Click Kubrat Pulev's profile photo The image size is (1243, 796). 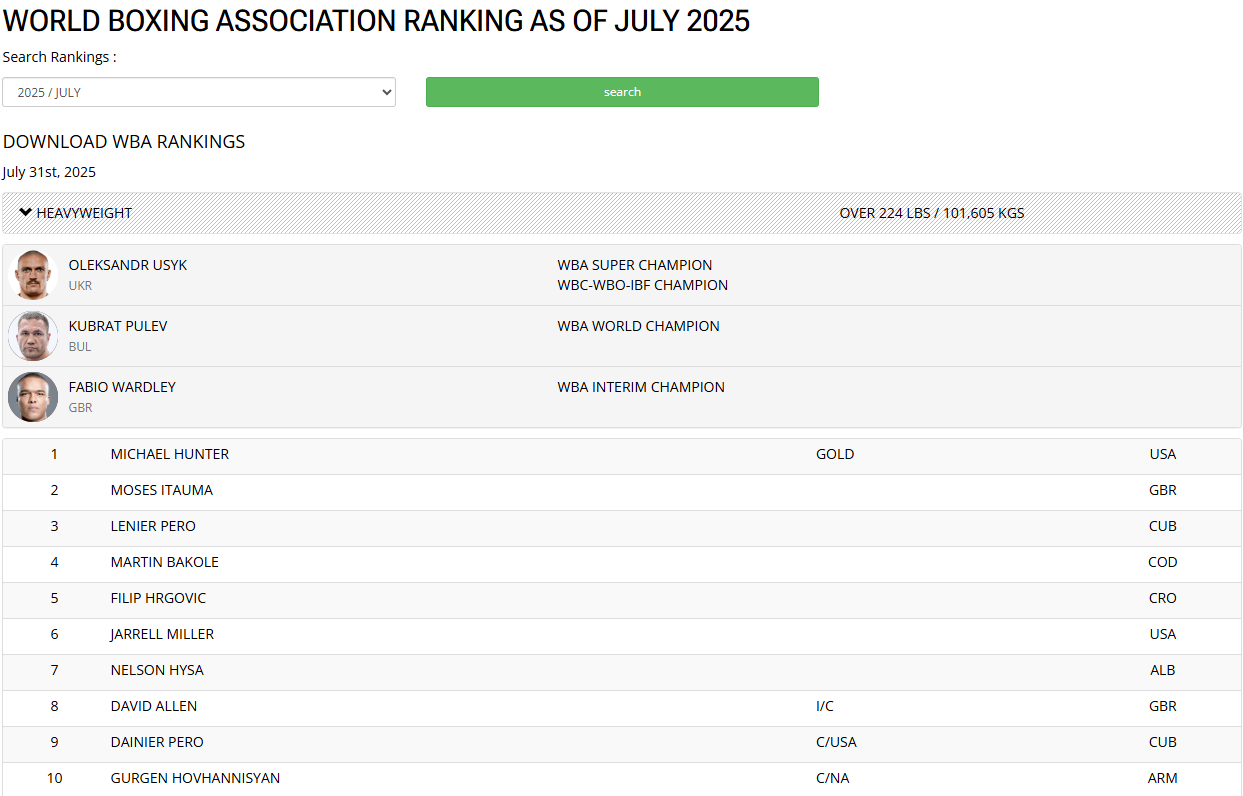click(33, 336)
